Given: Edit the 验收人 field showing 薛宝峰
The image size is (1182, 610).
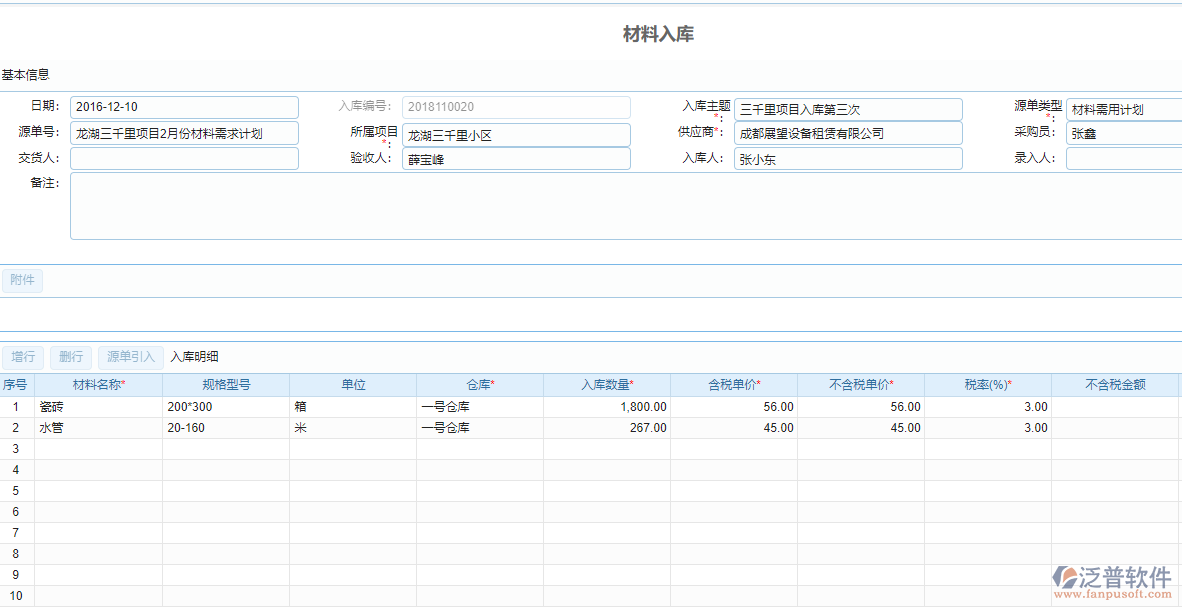Looking at the screenshot, I should (516, 159).
